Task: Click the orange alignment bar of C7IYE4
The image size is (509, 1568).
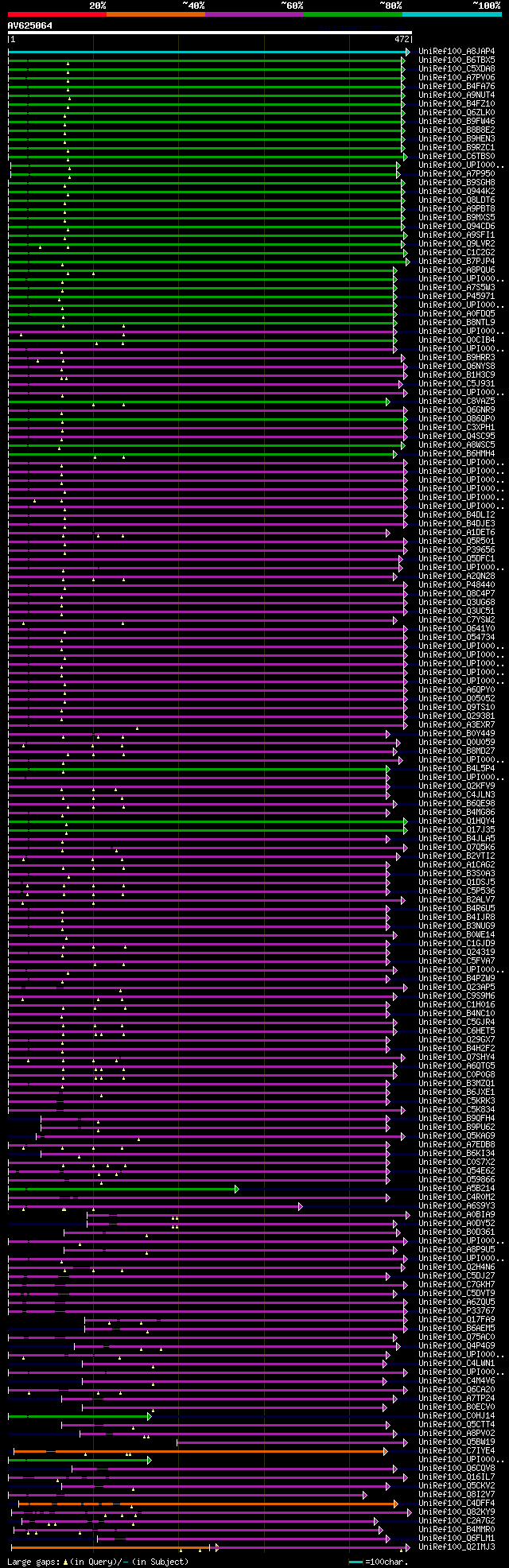Action: (200, 1451)
